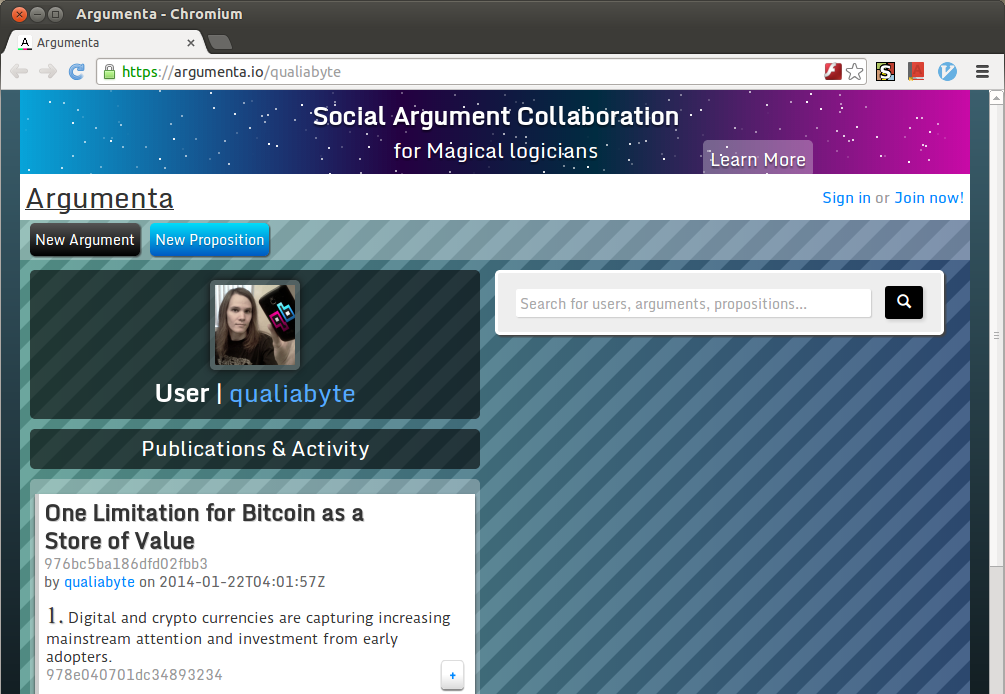1005x694 pixels.
Task: Click the browser back arrow button
Action: [19, 72]
